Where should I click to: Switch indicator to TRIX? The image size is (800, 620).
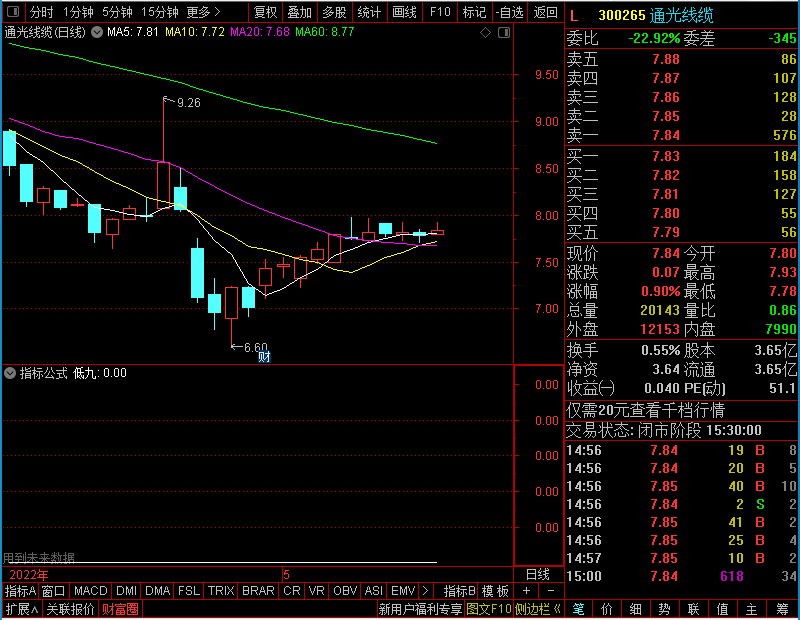pyautogui.click(x=220, y=591)
